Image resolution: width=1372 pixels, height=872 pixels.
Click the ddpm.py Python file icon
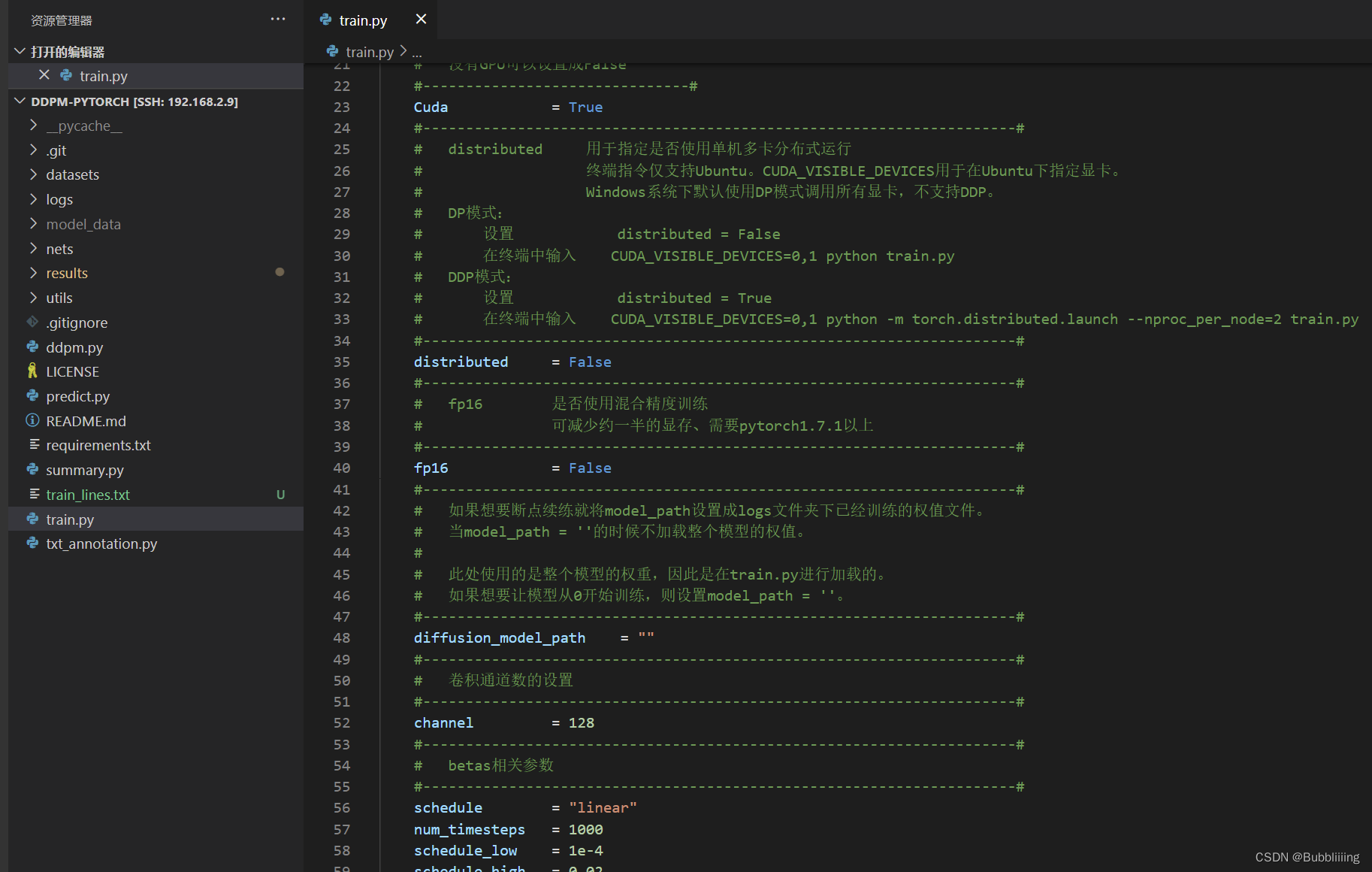[x=32, y=347]
